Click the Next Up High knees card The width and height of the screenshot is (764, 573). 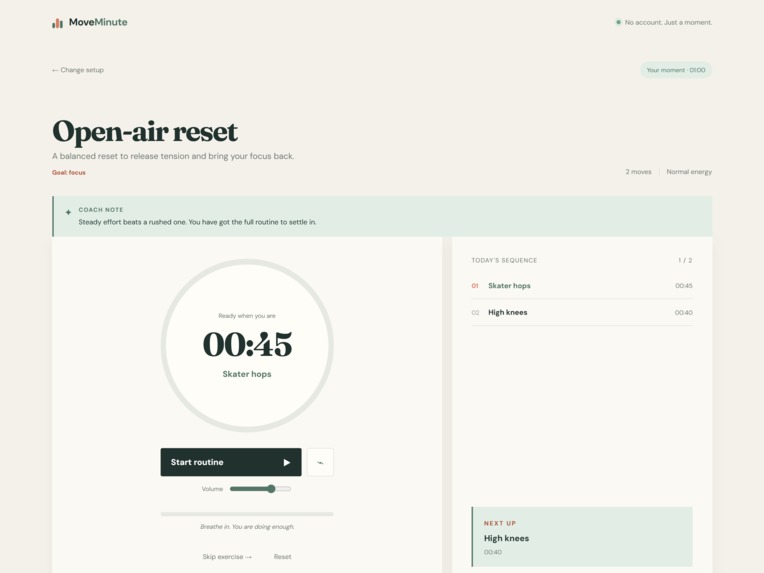(582, 536)
